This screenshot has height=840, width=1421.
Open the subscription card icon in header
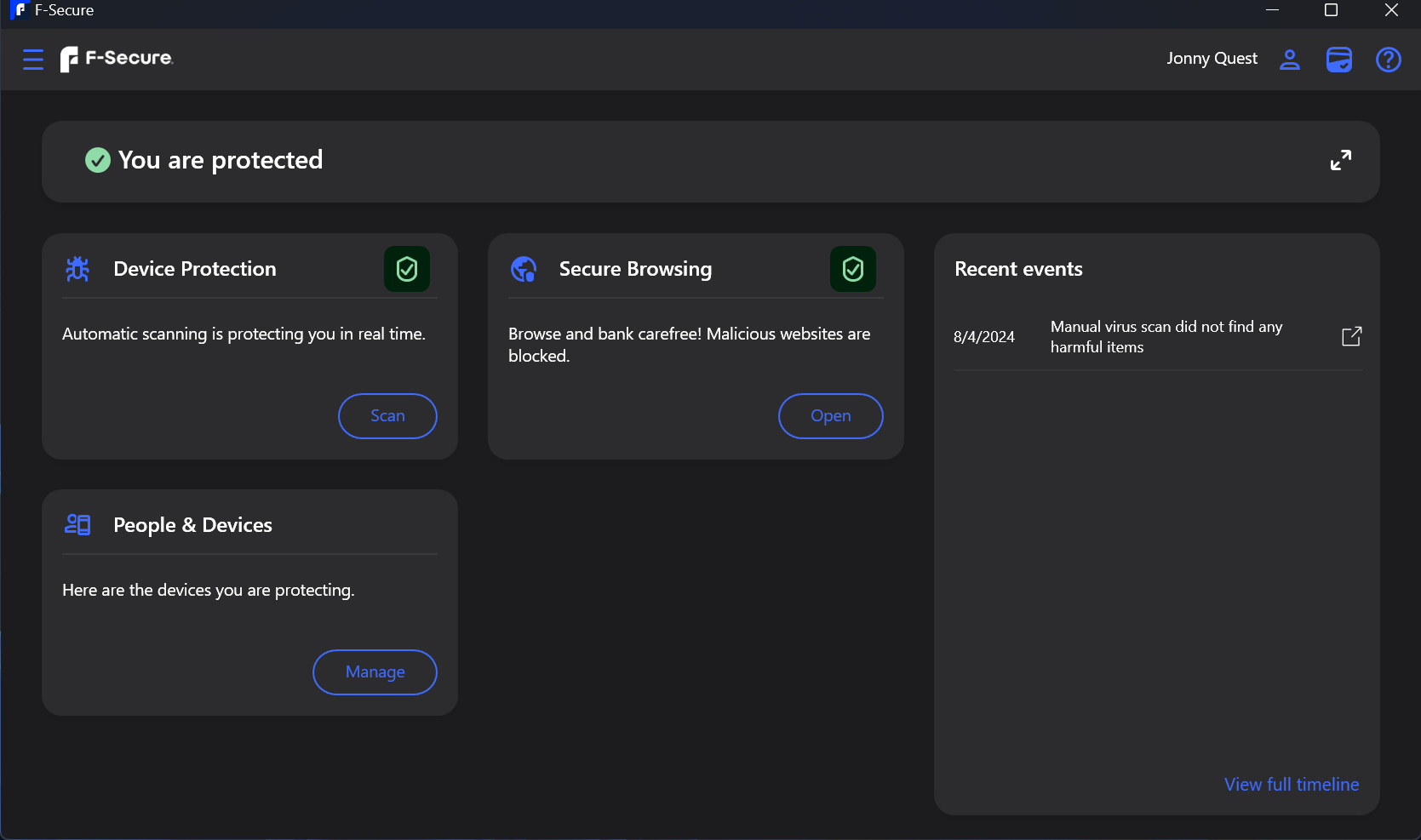tap(1339, 59)
